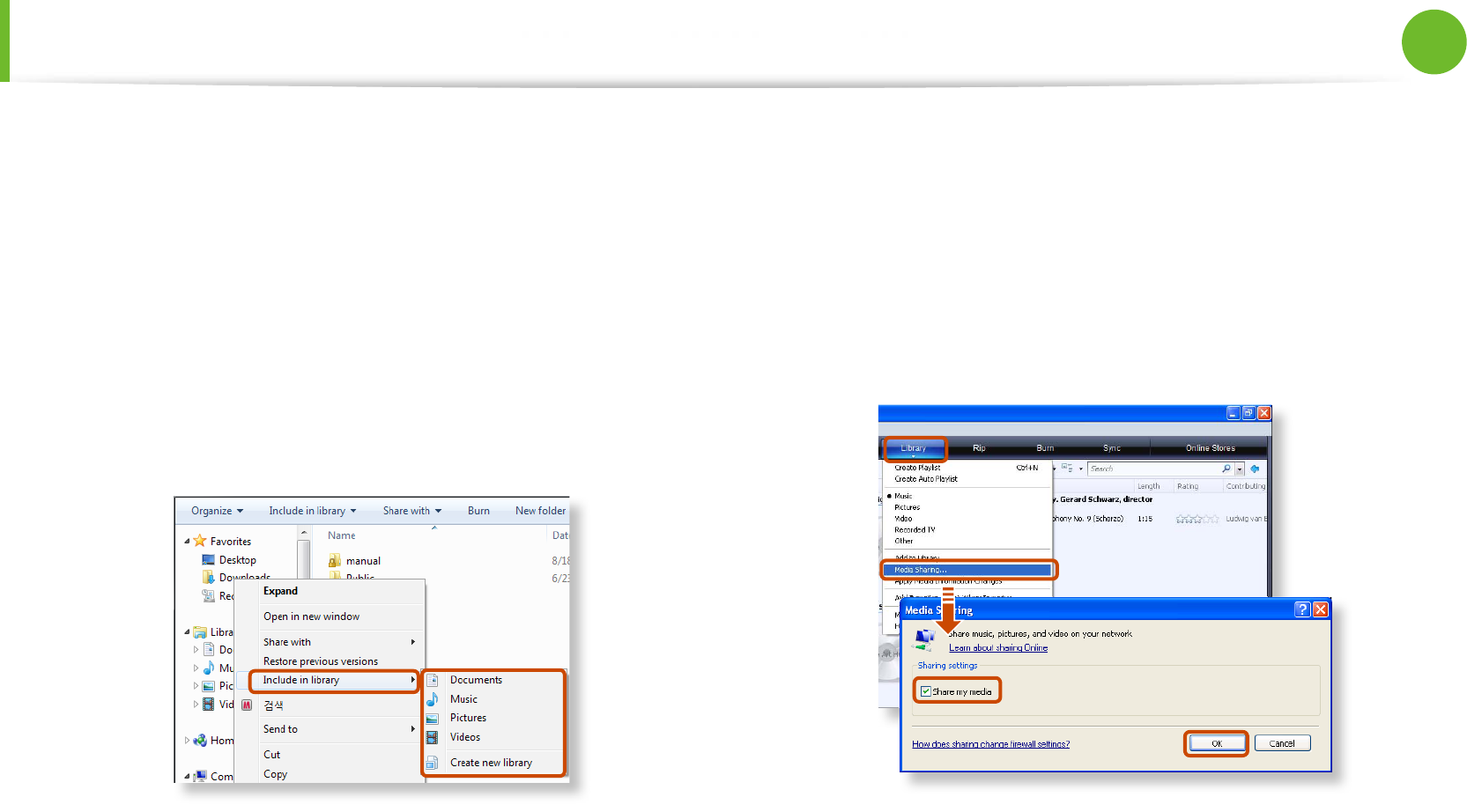Collapse the Libraries tree group

[187, 632]
